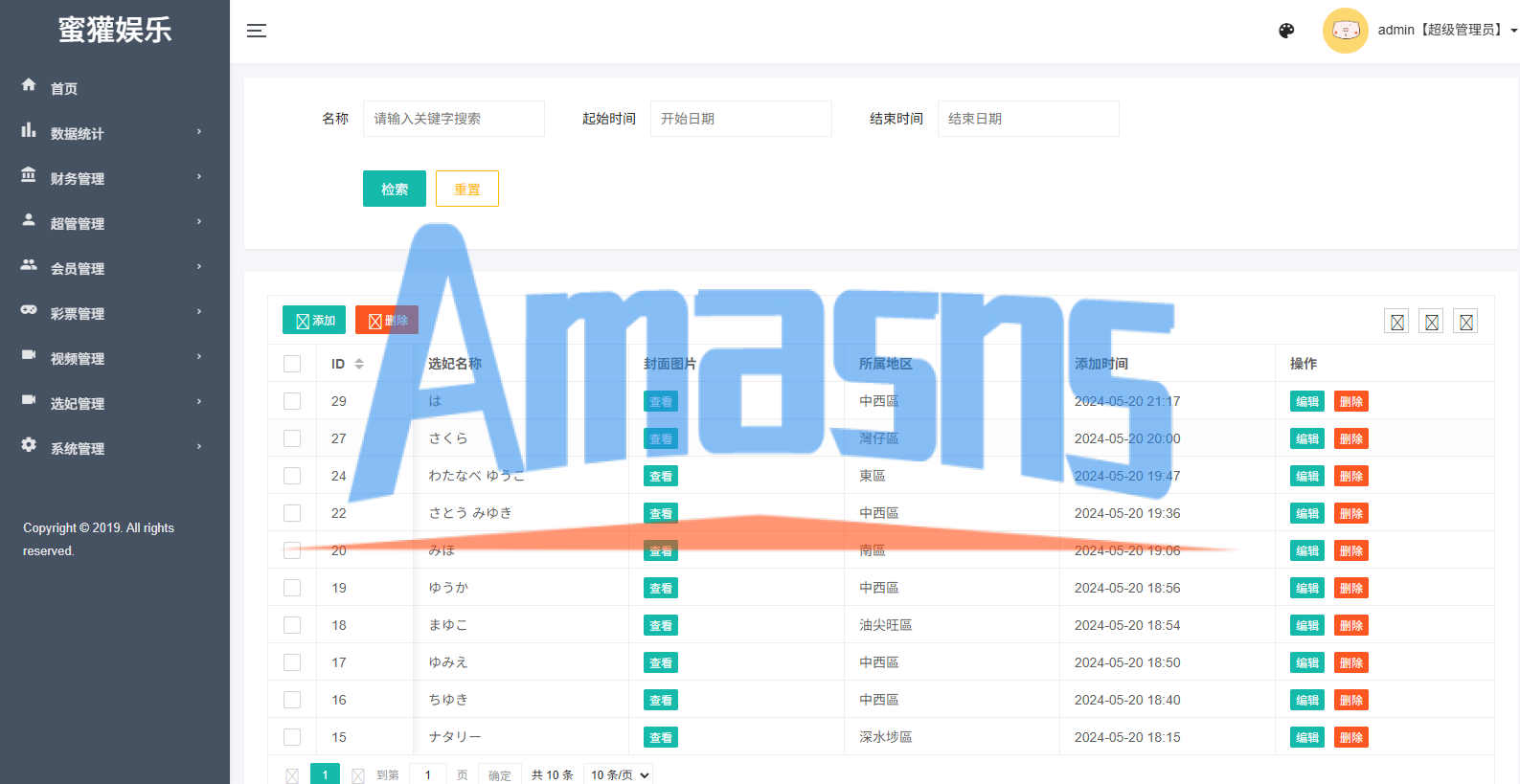This screenshot has width=1520, height=784.
Task: Click the 重置 reset button
Action: [467, 189]
